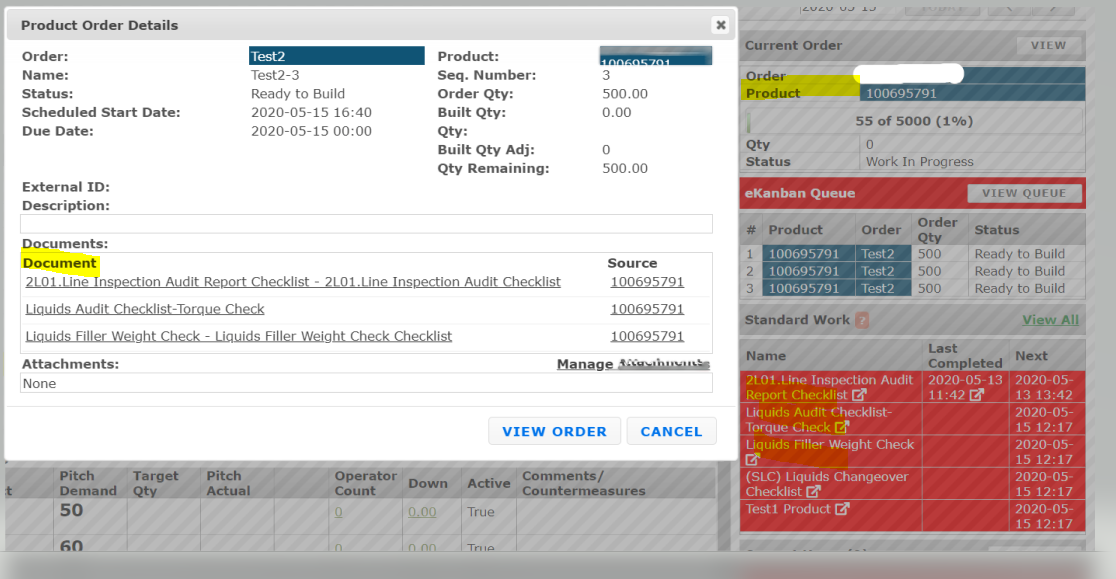Click the Description input field

pos(367,223)
